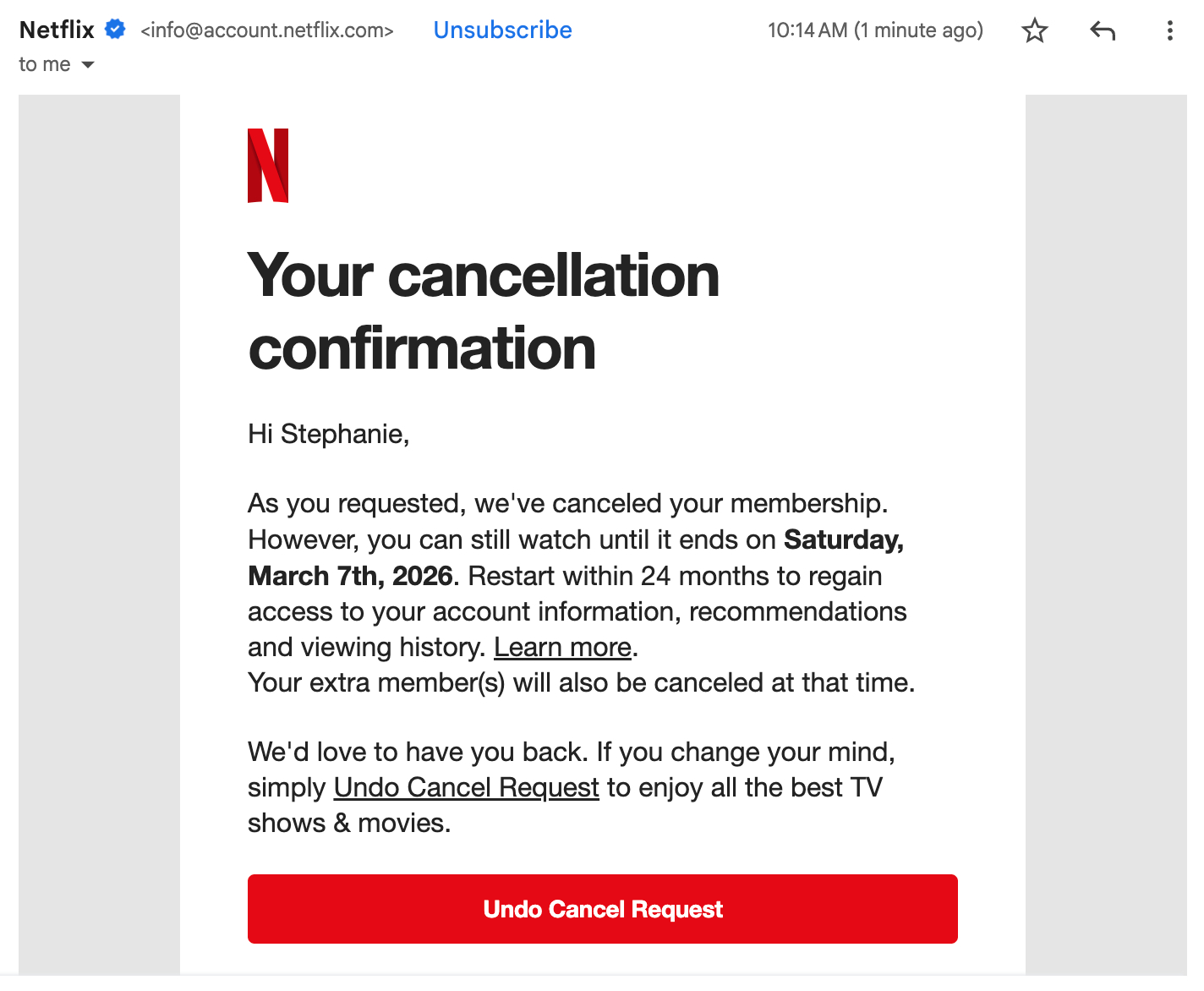1204x991 pixels.
Task: Click the blue verified sender badge
Action: [x=115, y=30]
